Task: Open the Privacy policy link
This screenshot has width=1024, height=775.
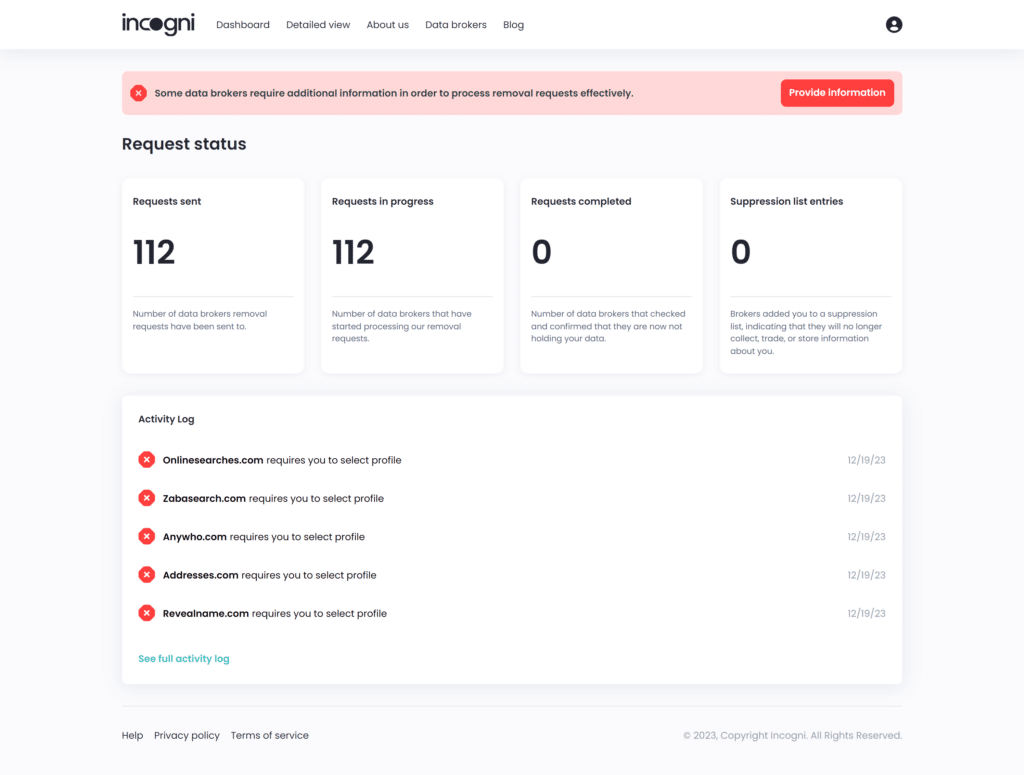Action: (x=187, y=735)
